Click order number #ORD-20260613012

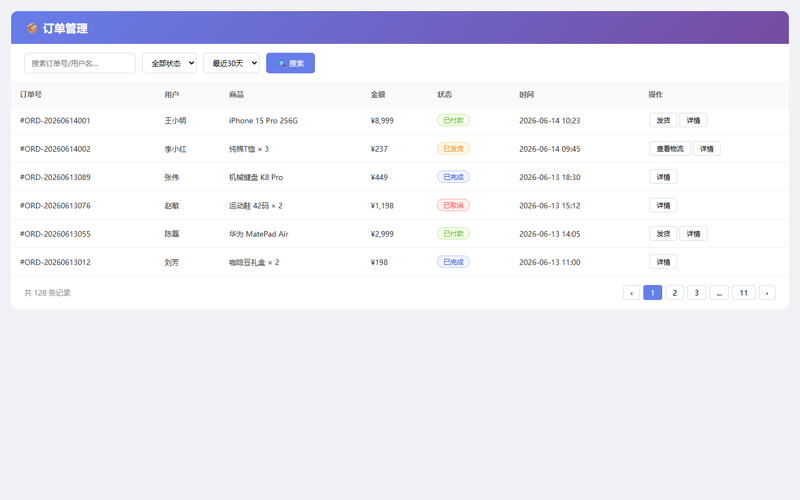55,262
